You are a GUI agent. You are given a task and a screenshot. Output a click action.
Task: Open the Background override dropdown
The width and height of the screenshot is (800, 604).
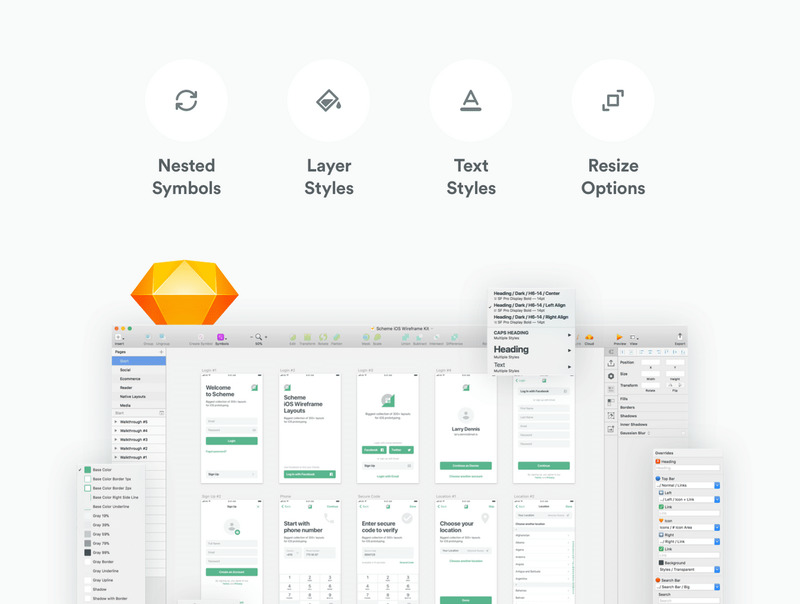[689, 569]
